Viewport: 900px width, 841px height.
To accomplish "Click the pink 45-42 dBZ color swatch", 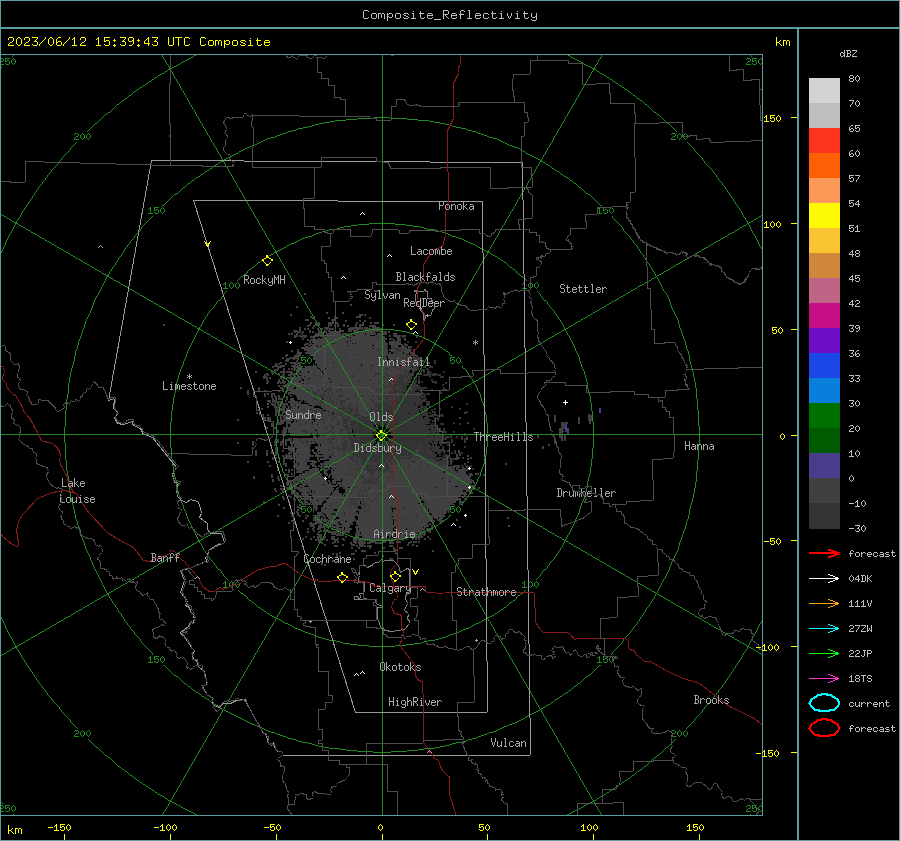I will click(824, 291).
